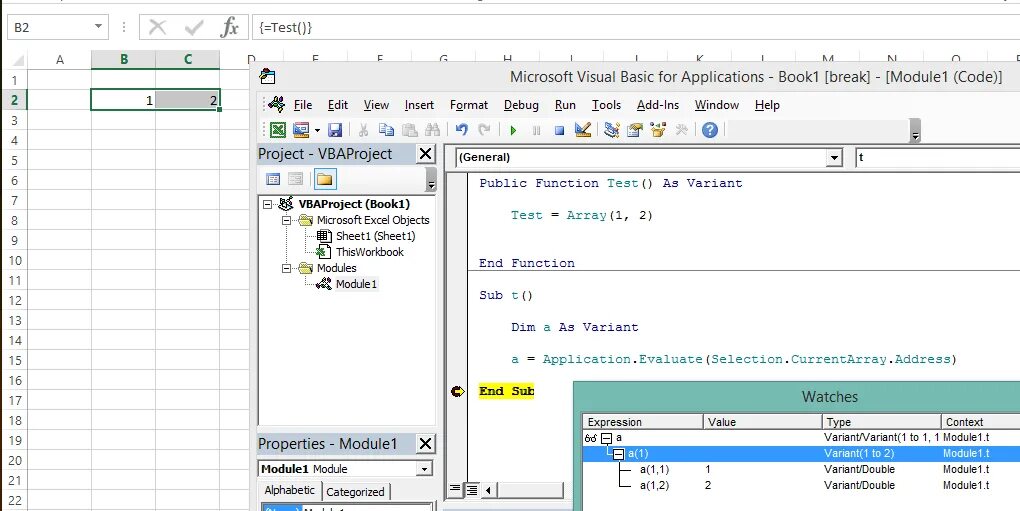The width and height of the screenshot is (1020, 511).
Task: Continue running with the green play icon
Action: pos(513,131)
